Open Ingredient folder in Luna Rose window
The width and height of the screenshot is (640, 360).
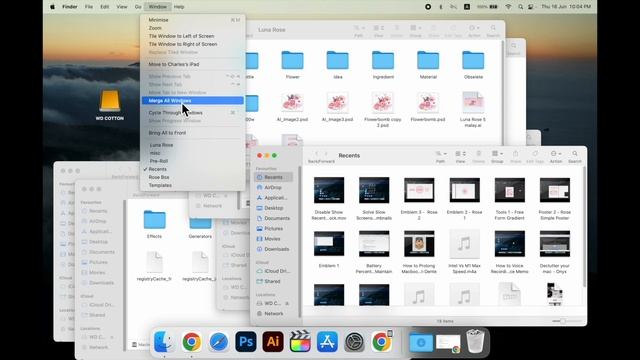pos(383,60)
